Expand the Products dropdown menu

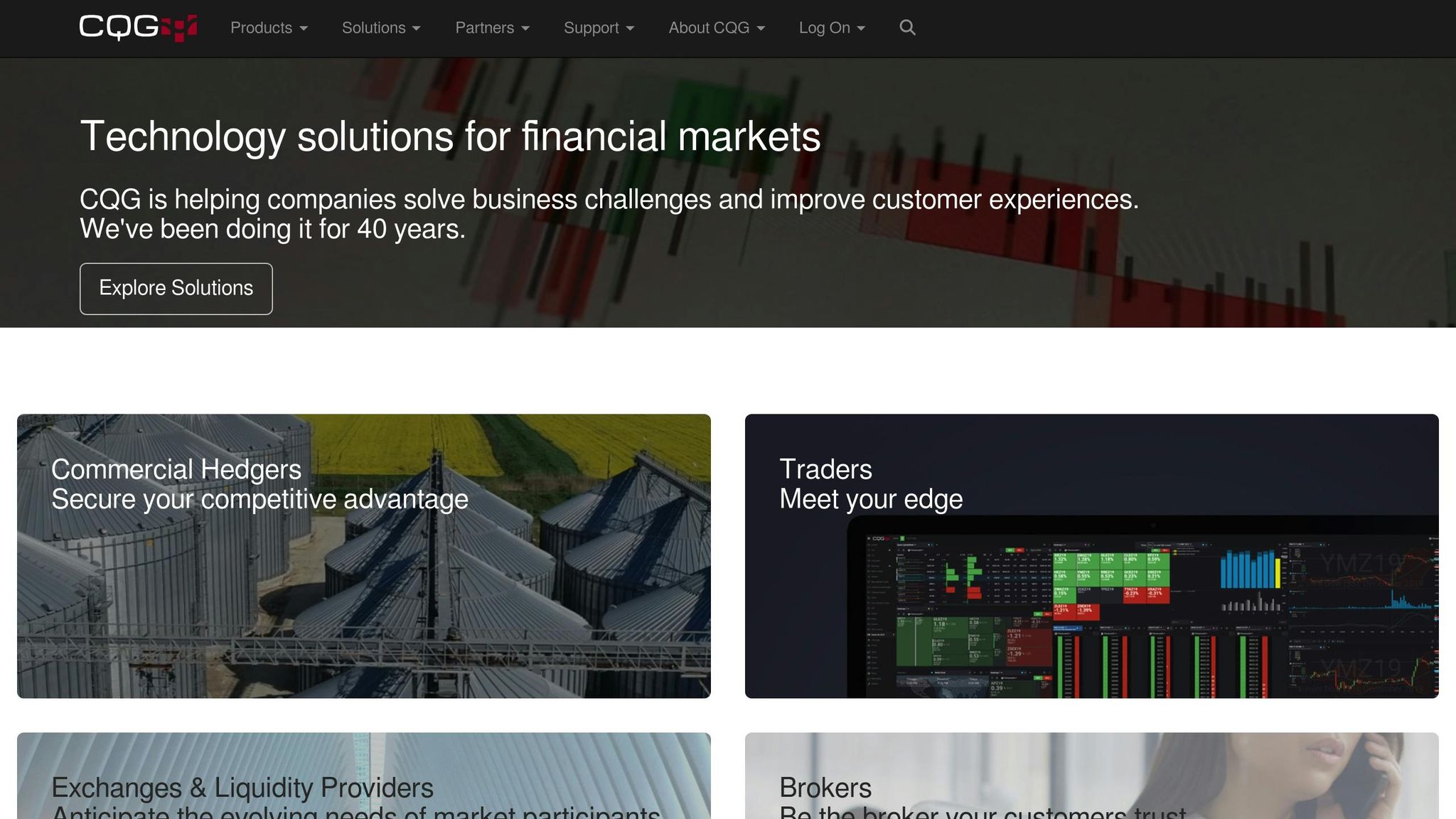pos(269,28)
